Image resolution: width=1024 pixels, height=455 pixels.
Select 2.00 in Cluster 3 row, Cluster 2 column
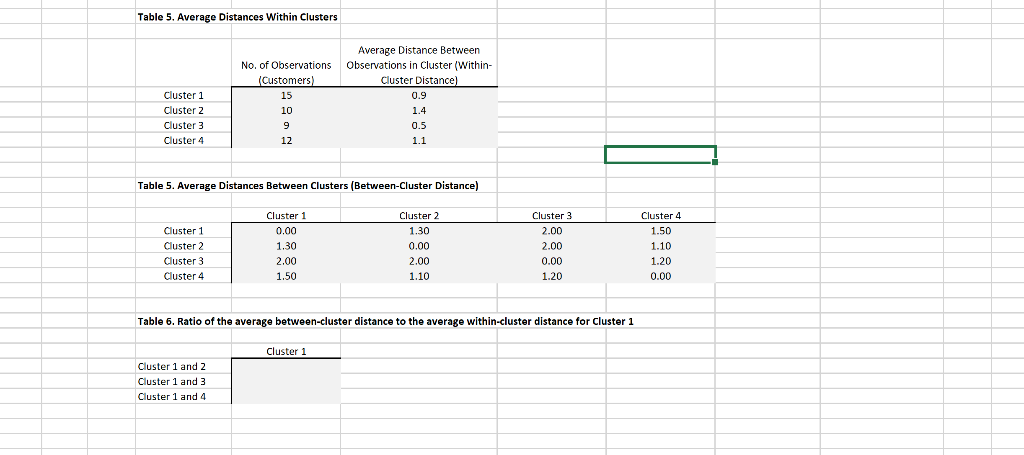(x=419, y=261)
